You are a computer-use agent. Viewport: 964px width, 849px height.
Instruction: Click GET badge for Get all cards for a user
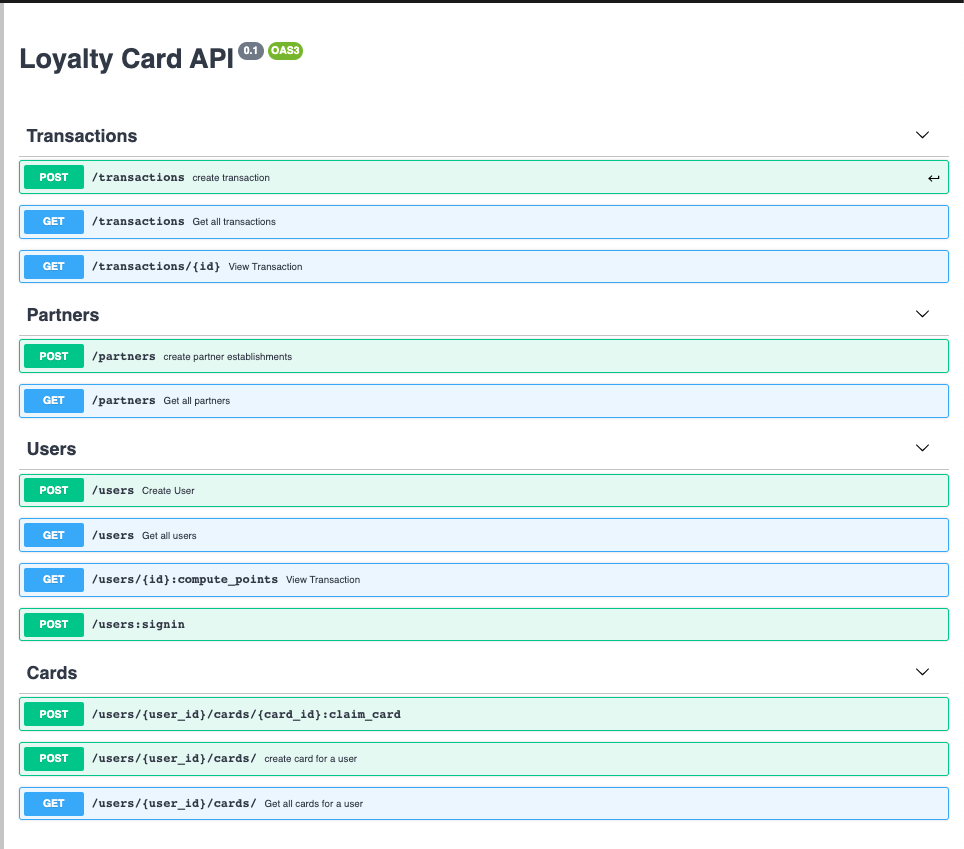point(53,803)
